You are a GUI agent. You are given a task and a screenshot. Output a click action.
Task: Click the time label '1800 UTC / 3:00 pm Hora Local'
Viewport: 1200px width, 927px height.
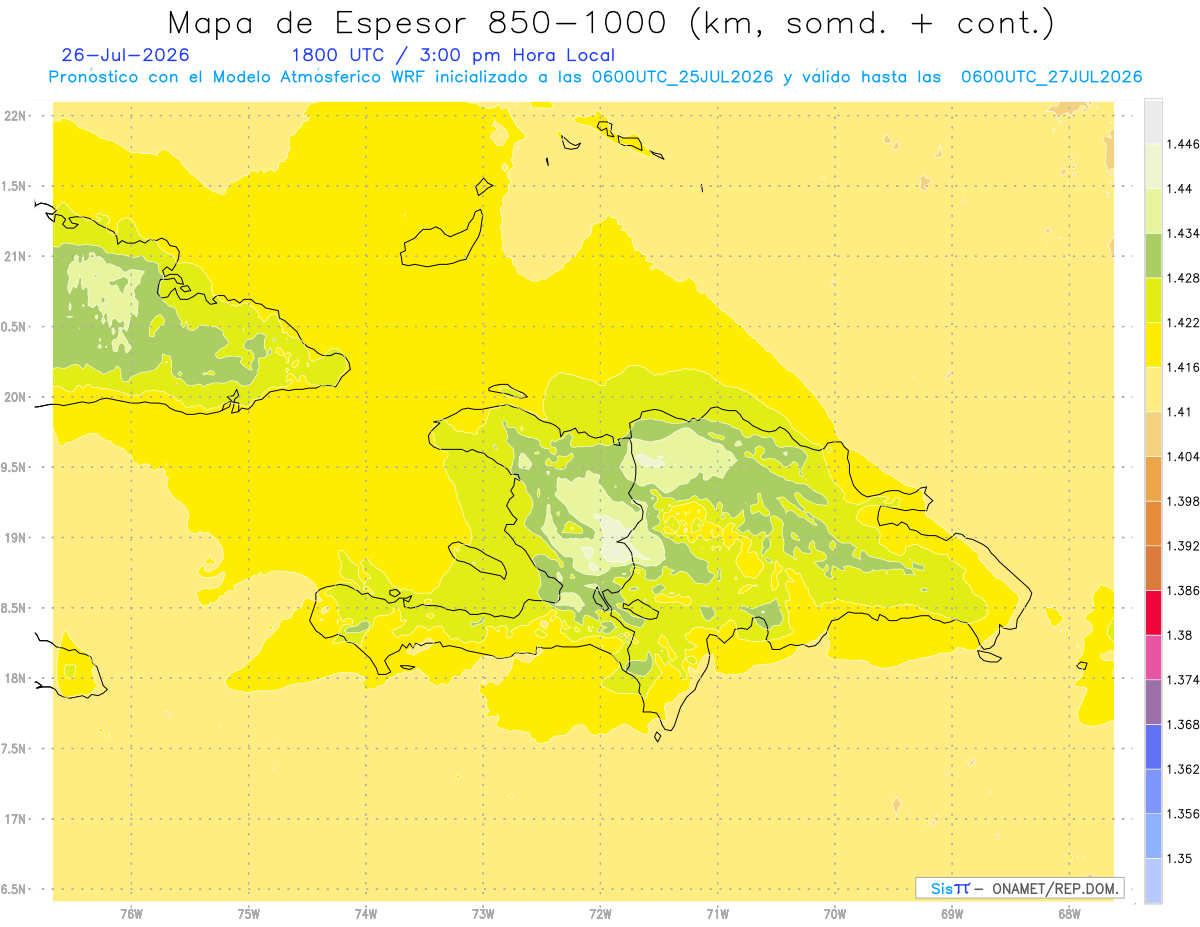tap(453, 55)
